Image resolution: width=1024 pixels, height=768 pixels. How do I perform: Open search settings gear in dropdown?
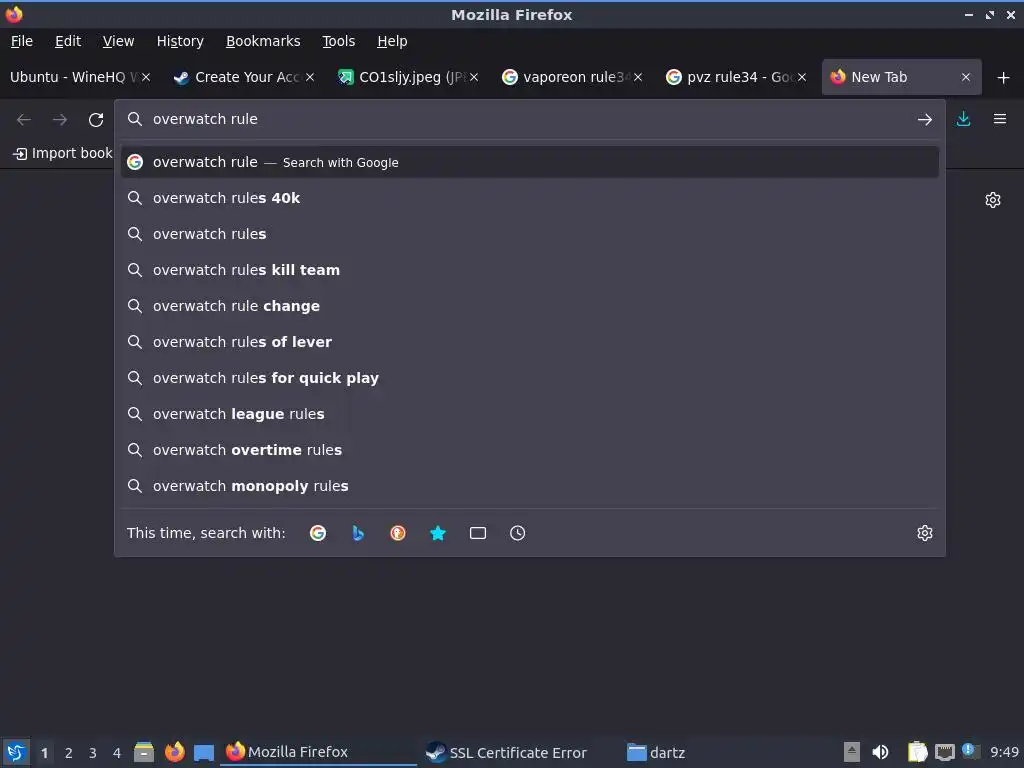[x=925, y=533]
